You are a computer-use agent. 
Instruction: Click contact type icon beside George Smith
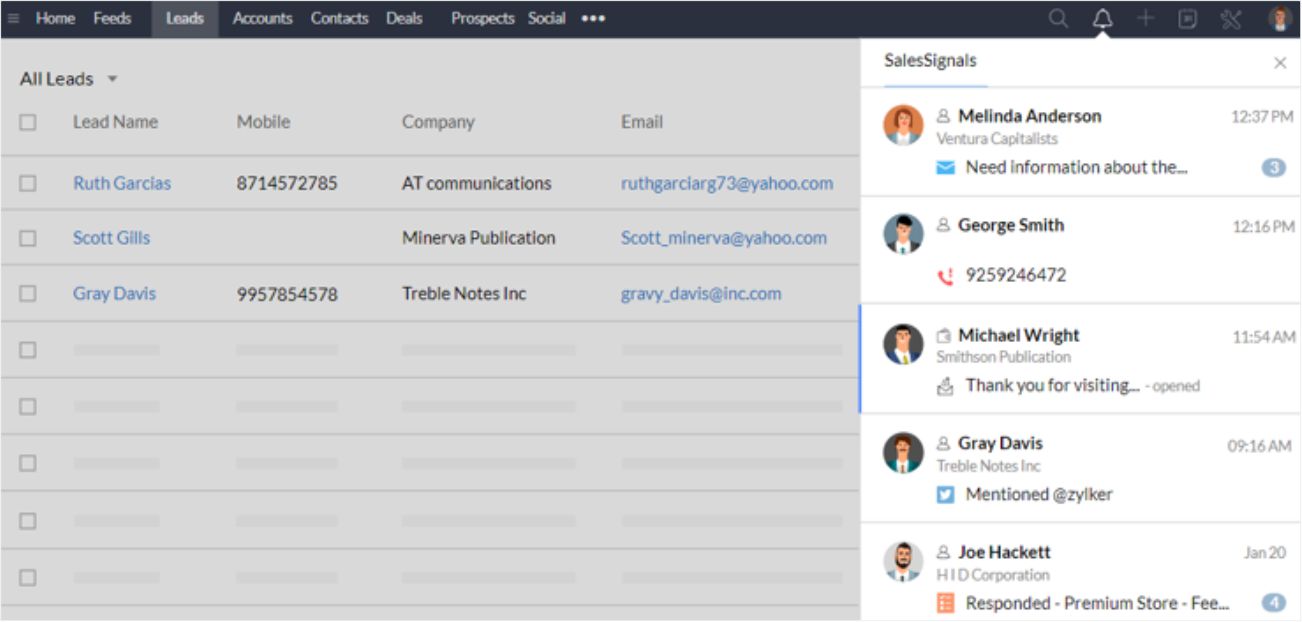point(943,225)
